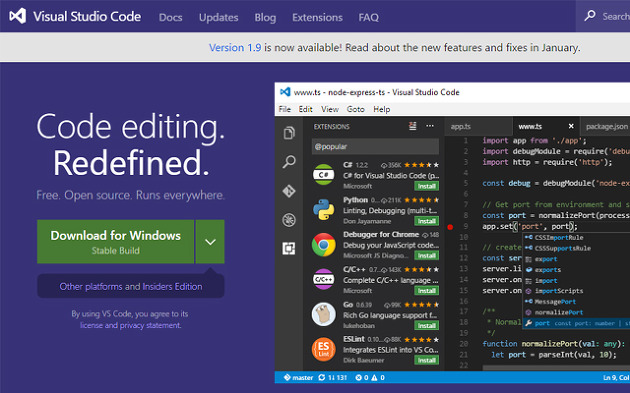Open Source Control git icon
Viewport: 630px width, 393px height.
pyautogui.click(x=289, y=191)
